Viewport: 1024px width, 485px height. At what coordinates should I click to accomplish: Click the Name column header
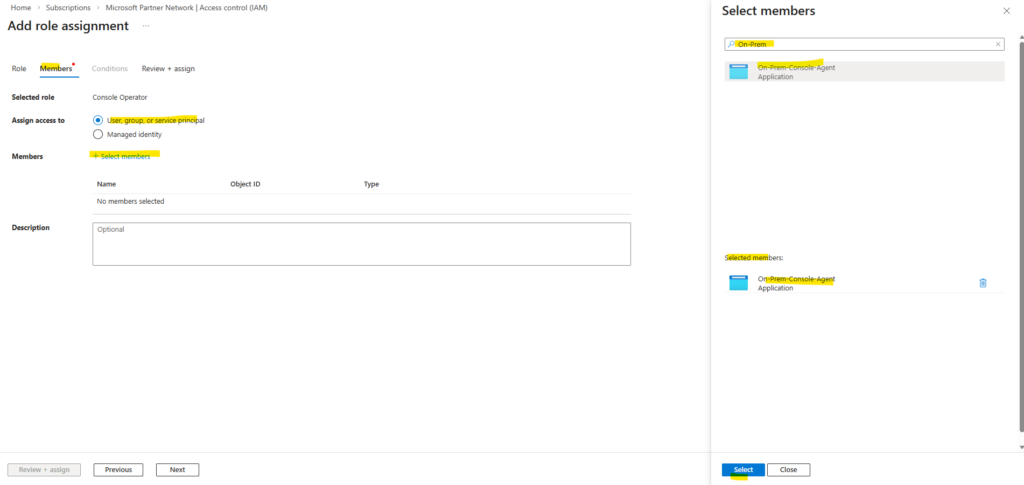[106, 184]
